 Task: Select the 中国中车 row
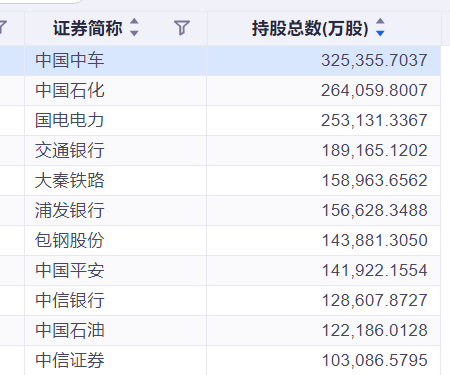tap(220, 60)
